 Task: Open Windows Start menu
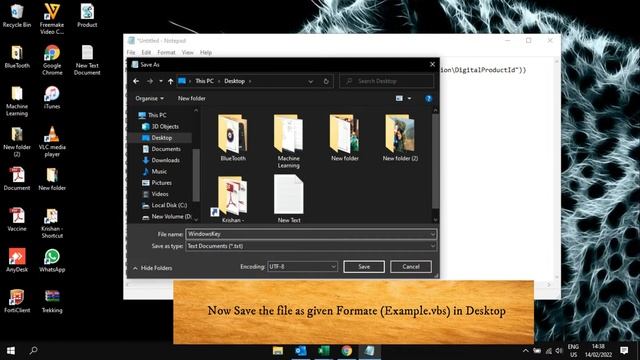coord(11,351)
